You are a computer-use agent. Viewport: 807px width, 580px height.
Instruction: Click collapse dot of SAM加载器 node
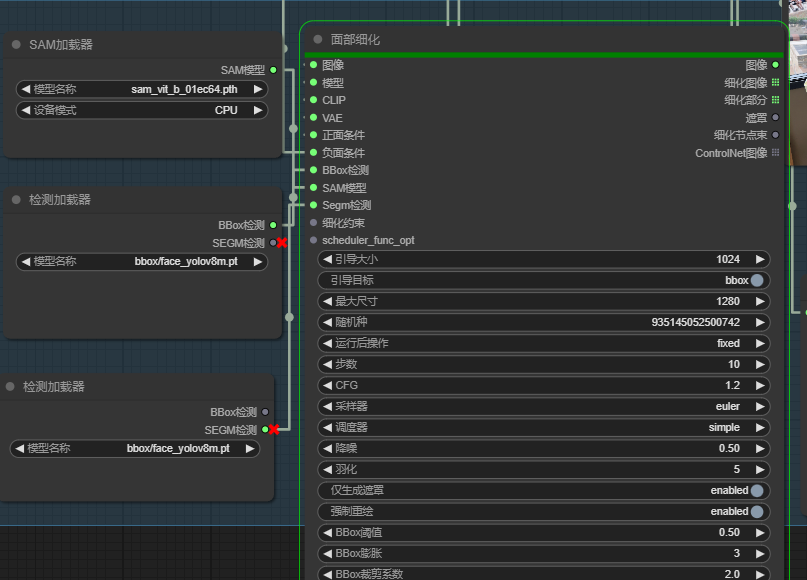[16, 45]
